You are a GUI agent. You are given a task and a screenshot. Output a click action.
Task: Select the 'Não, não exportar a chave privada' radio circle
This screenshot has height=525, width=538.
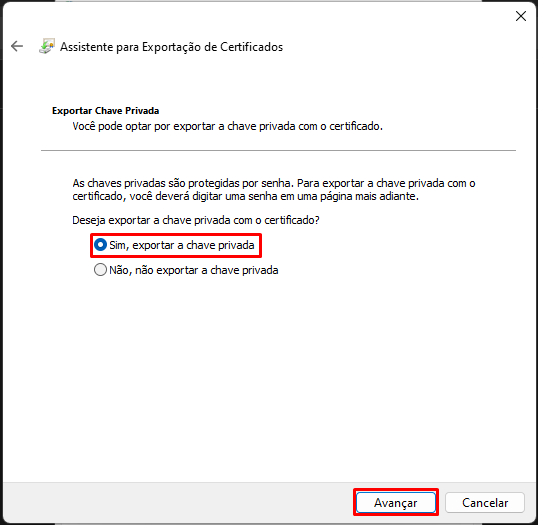tap(100, 270)
